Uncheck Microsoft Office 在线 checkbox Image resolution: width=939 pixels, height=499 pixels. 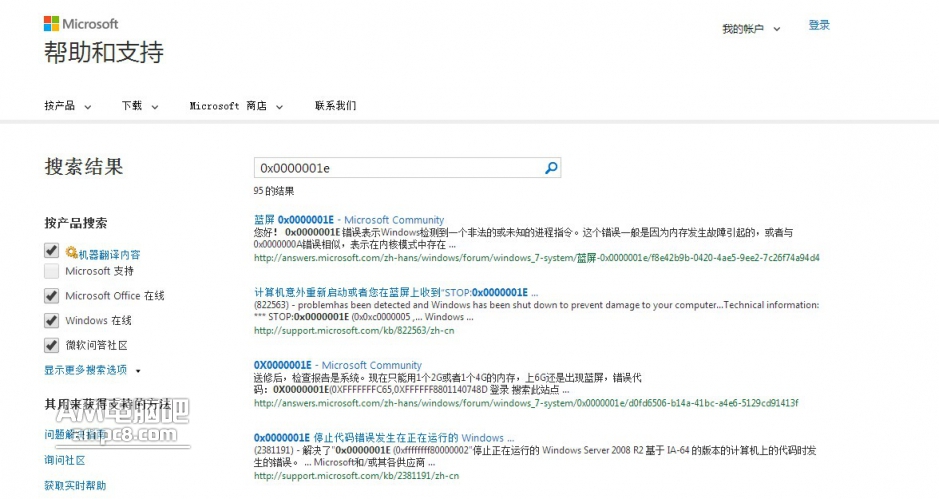tap(52, 295)
